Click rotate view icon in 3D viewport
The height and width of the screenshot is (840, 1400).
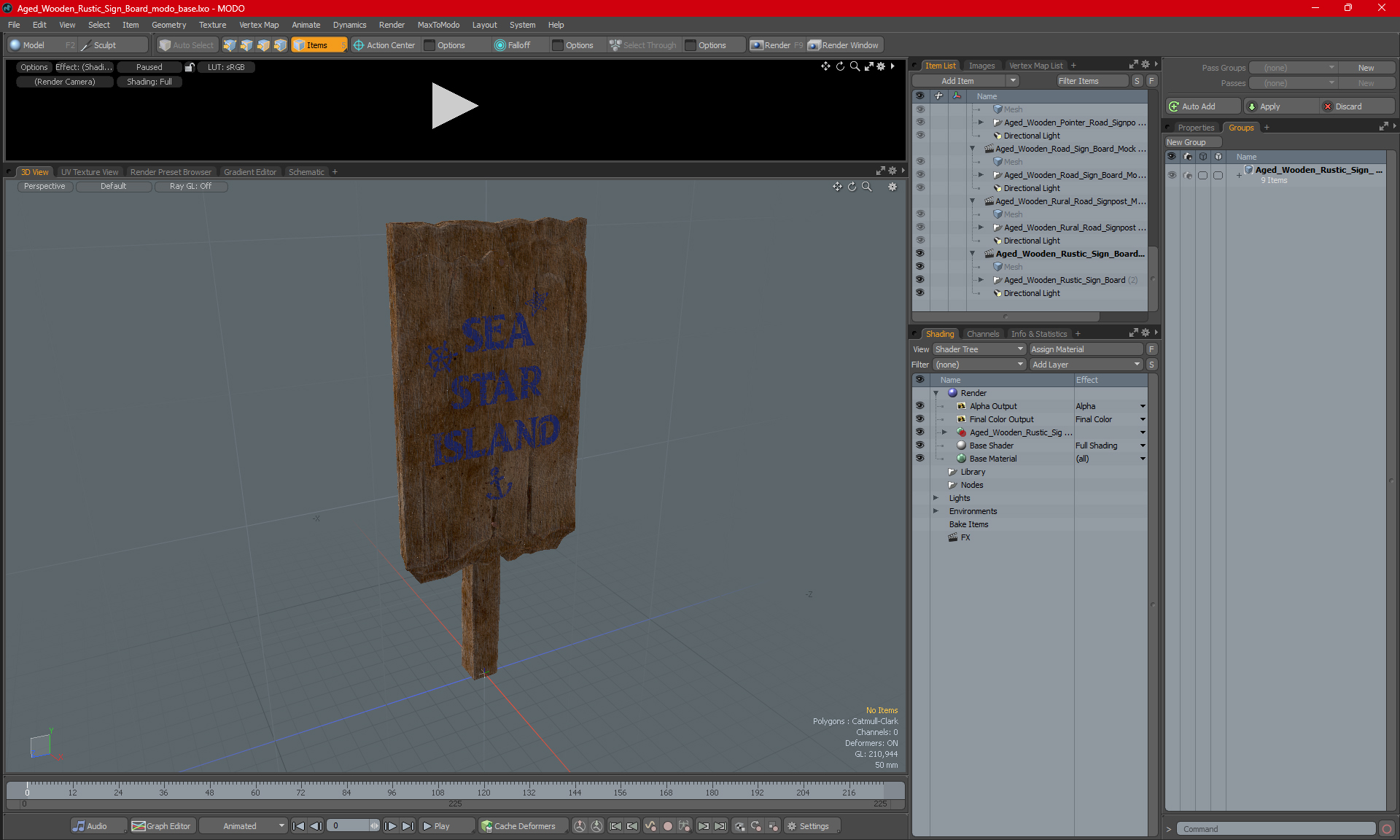pos(852,187)
